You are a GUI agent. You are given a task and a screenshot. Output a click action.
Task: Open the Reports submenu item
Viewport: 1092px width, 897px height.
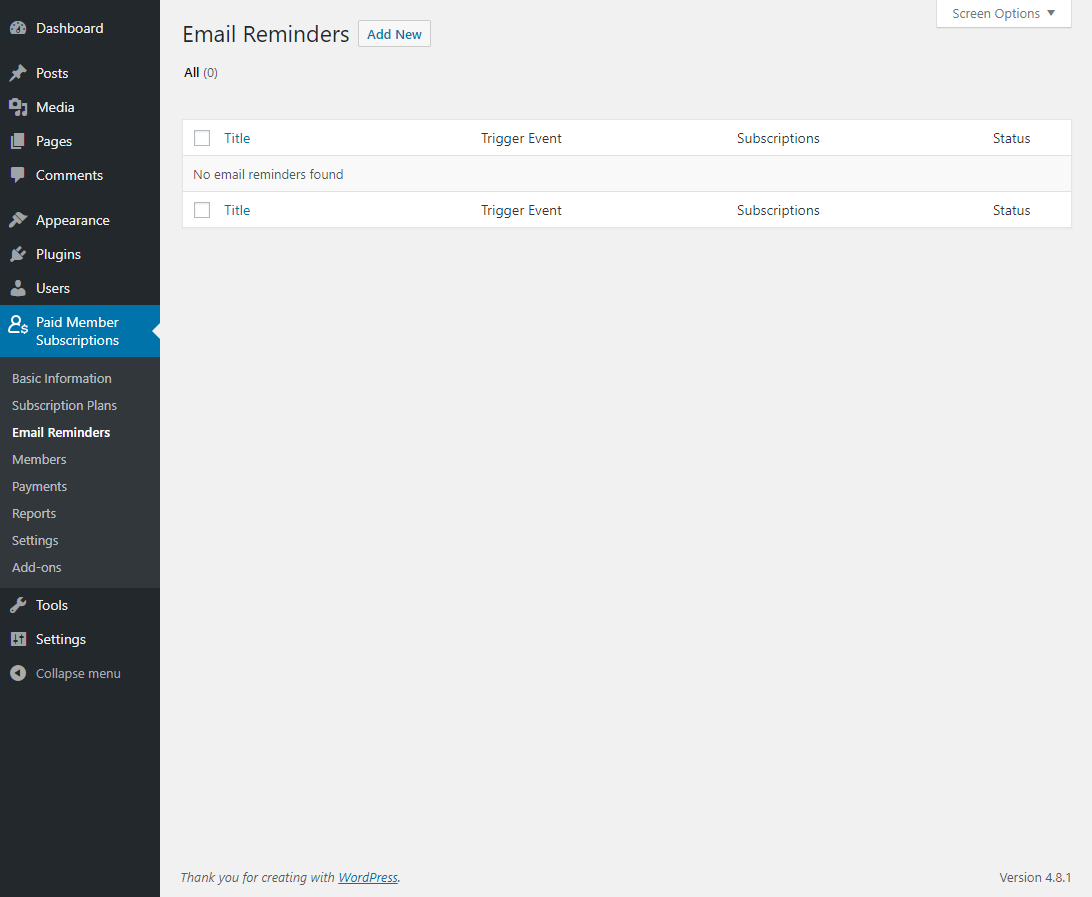pos(33,514)
